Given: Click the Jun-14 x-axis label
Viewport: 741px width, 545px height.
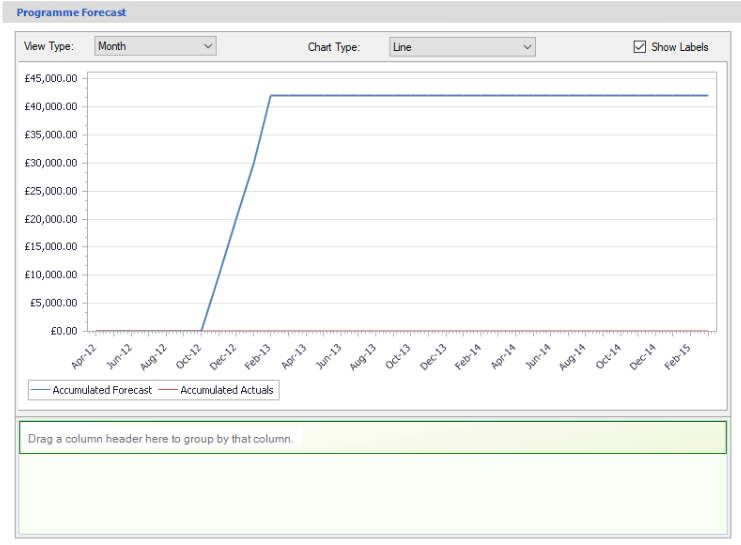Looking at the screenshot, I should click(539, 353).
